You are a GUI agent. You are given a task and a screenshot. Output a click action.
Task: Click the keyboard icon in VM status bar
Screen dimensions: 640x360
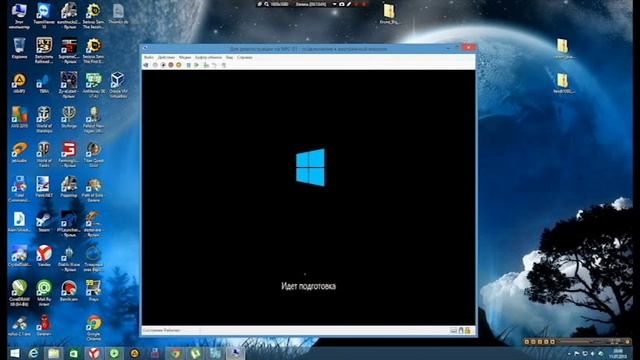[453, 330]
